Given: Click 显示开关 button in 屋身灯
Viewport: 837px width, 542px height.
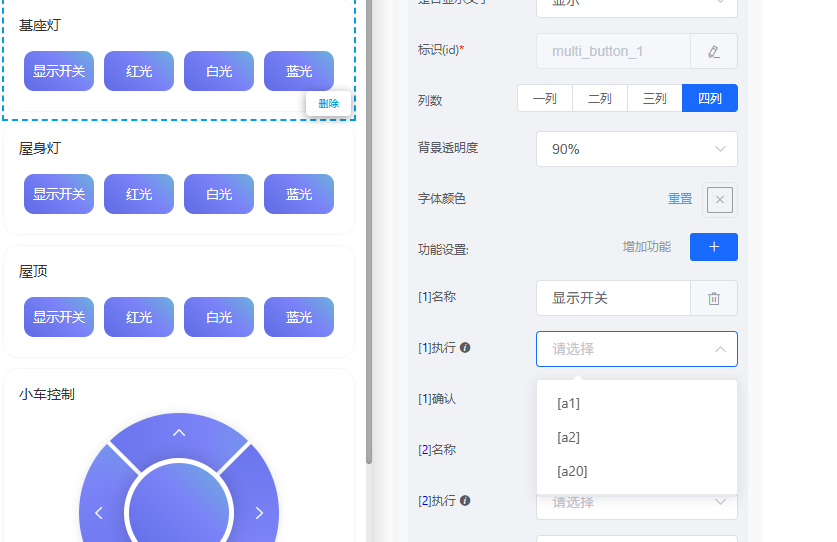Looking at the screenshot, I should click(x=59, y=194).
